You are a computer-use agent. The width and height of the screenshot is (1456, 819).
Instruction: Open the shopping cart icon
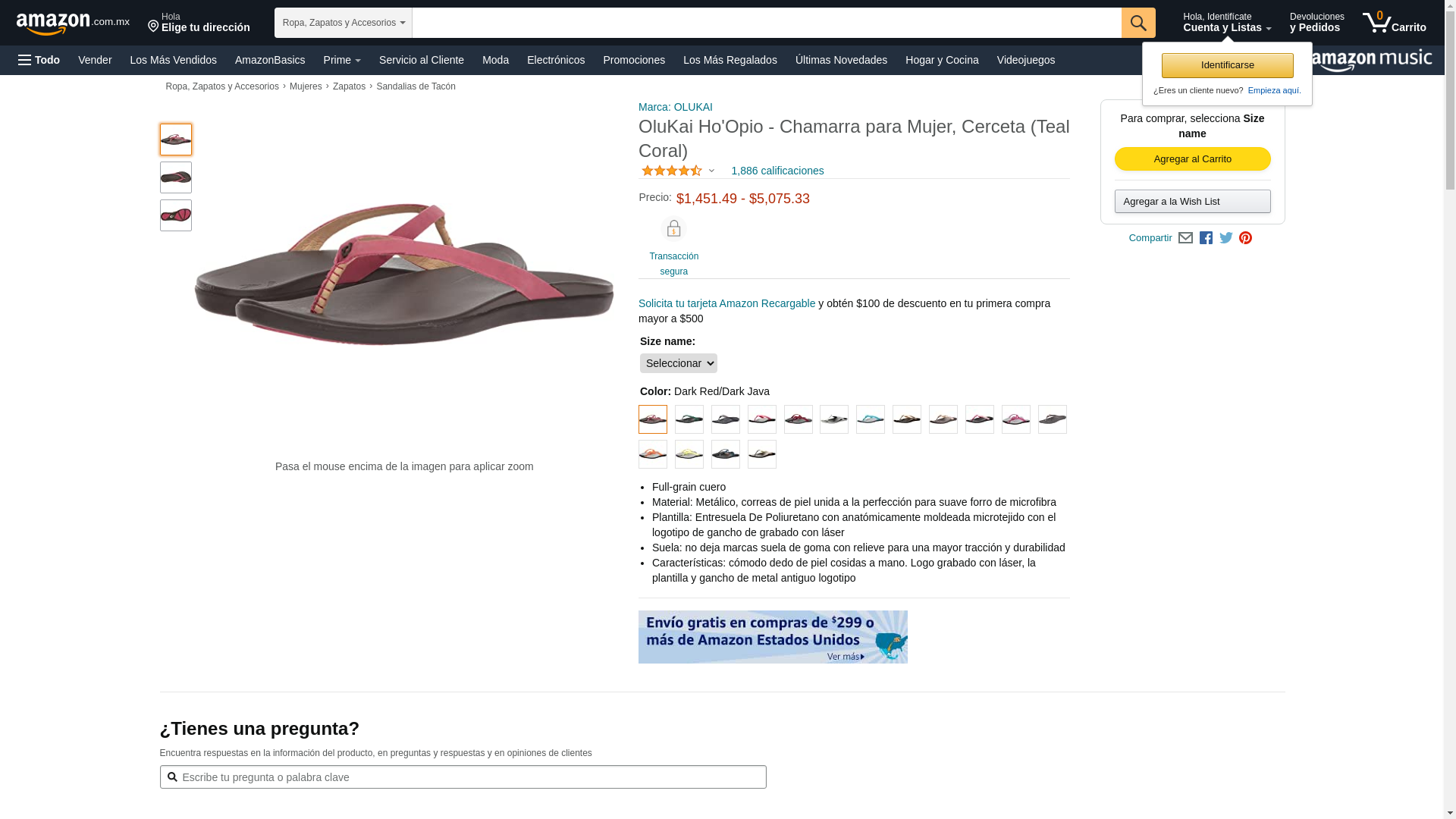click(1394, 23)
